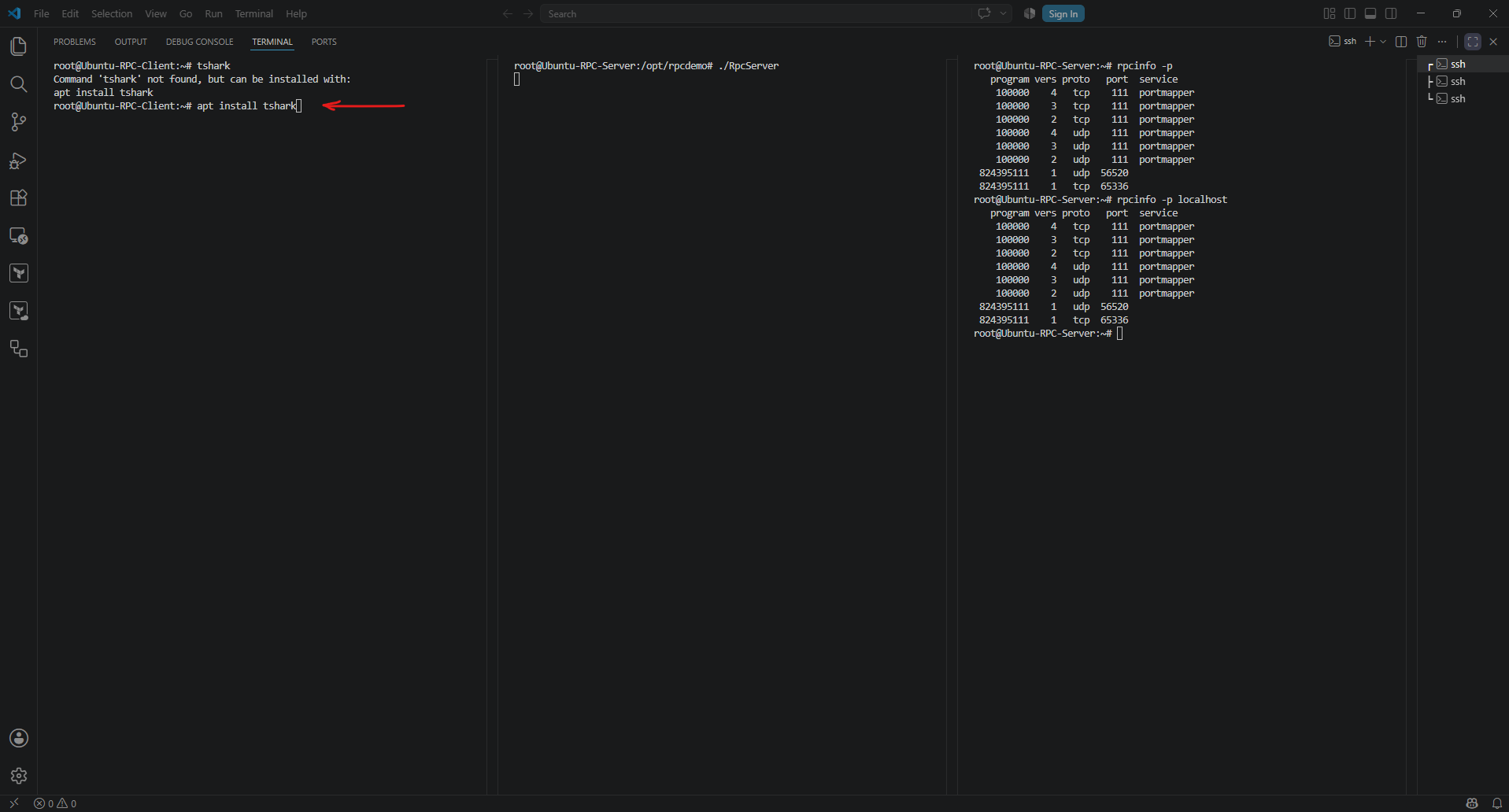Open the Remote Explorer view
1509x812 pixels.
tap(19, 235)
